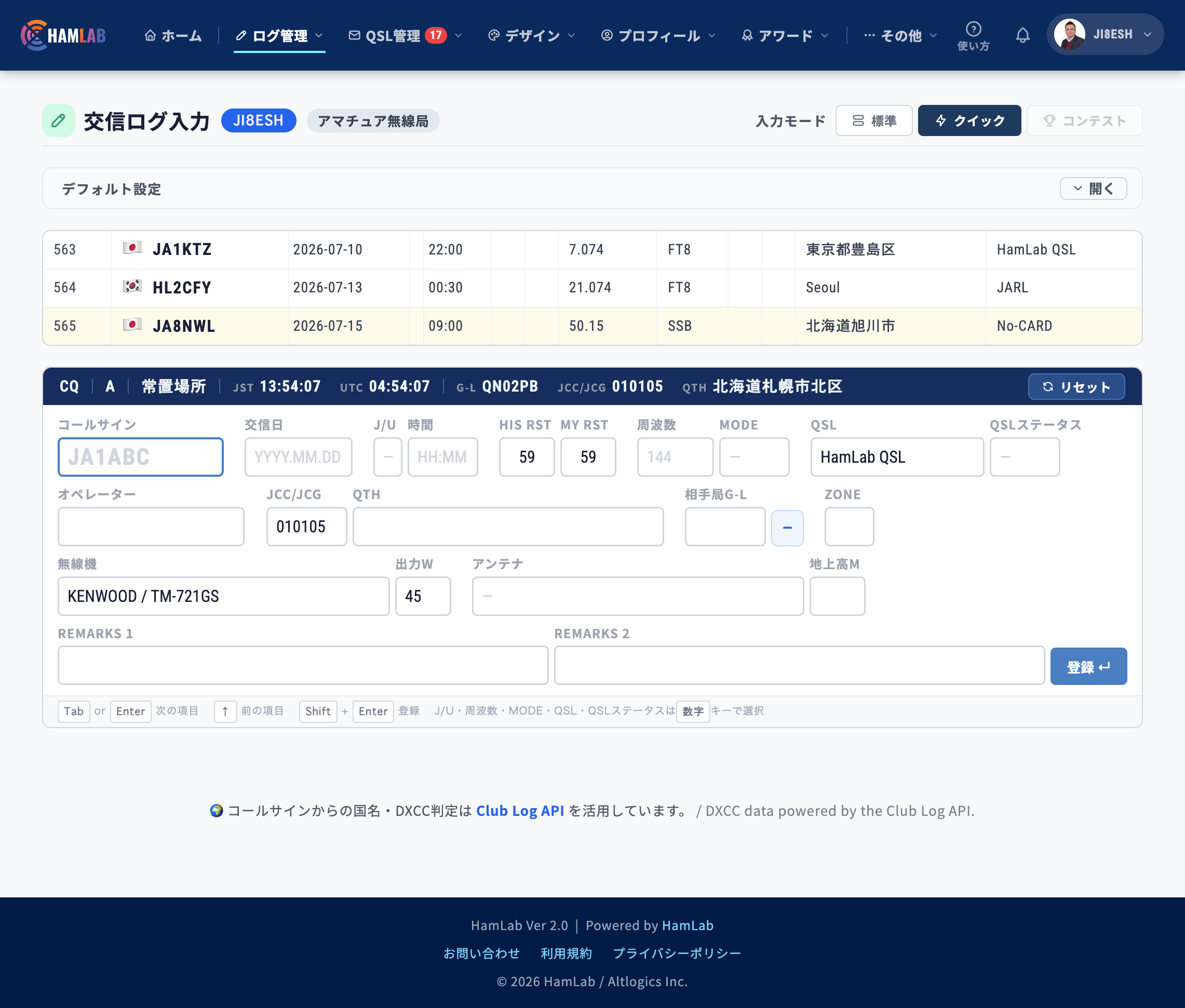This screenshot has height=1008, width=1185.
Task: Click the HAMLAB logo
Action: tap(63, 35)
